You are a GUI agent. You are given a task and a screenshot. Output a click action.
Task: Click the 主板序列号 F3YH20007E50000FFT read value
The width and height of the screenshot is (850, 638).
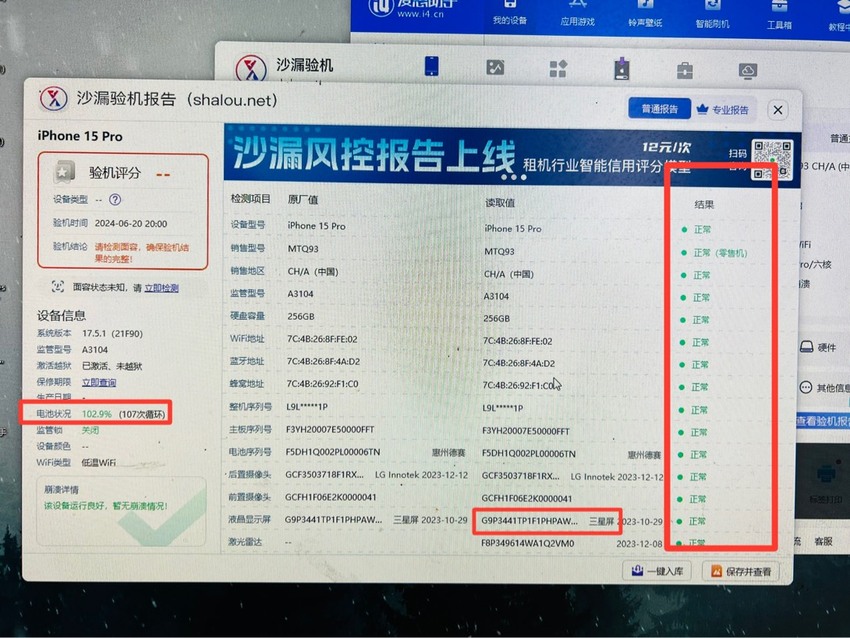(x=525, y=431)
